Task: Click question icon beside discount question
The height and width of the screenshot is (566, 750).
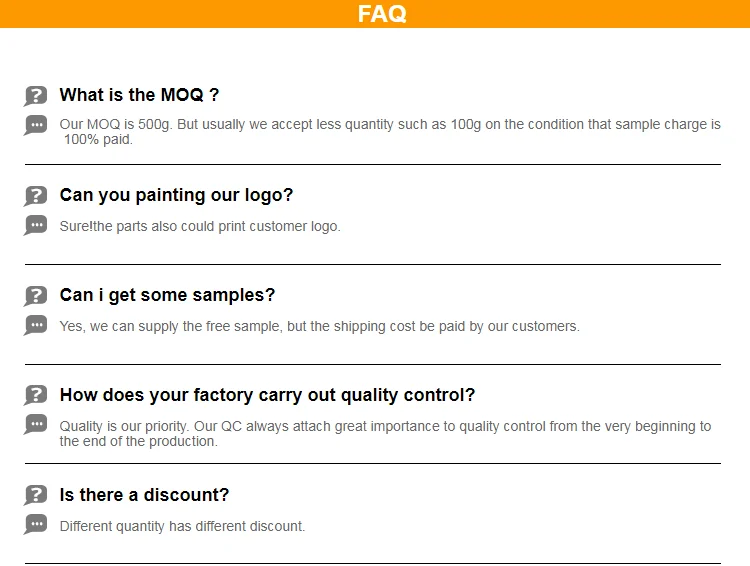Action: (x=36, y=495)
